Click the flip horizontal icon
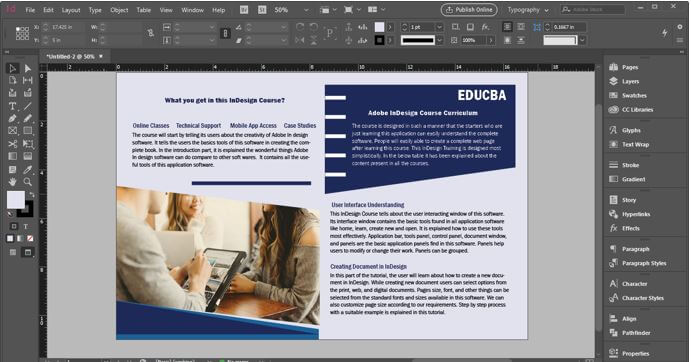The height and width of the screenshot is (362, 691). (x=300, y=40)
